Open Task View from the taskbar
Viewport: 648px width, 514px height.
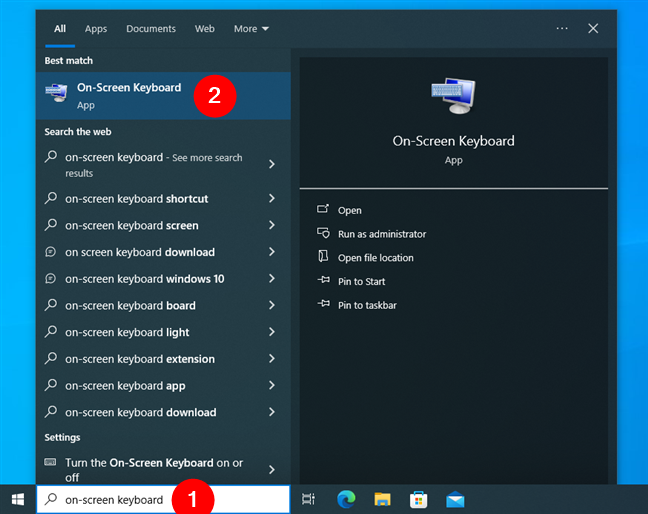308,499
